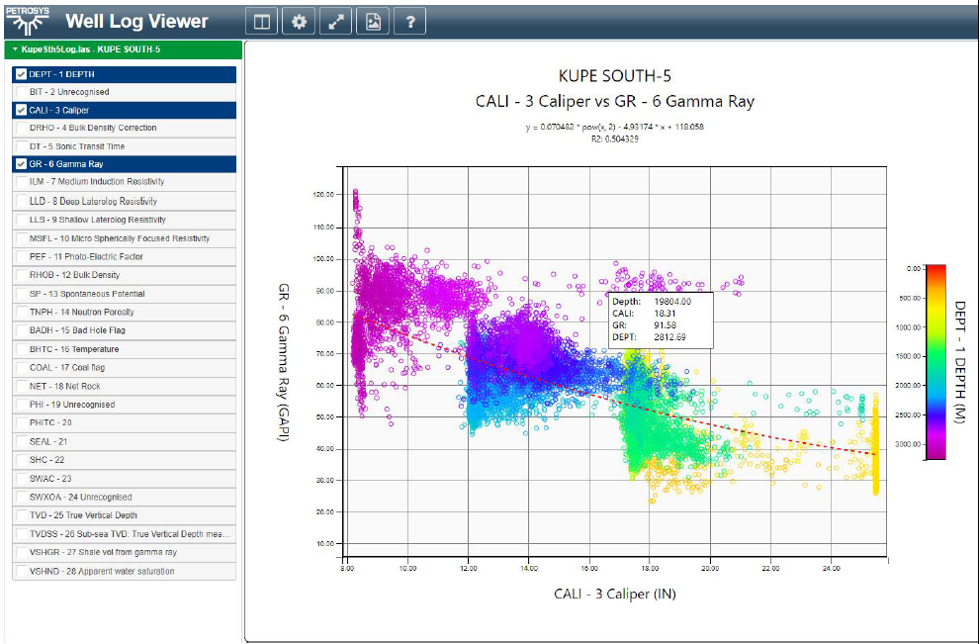Click the KUPE SOUTH-5 chart title
The image size is (980, 644).
[614, 76]
